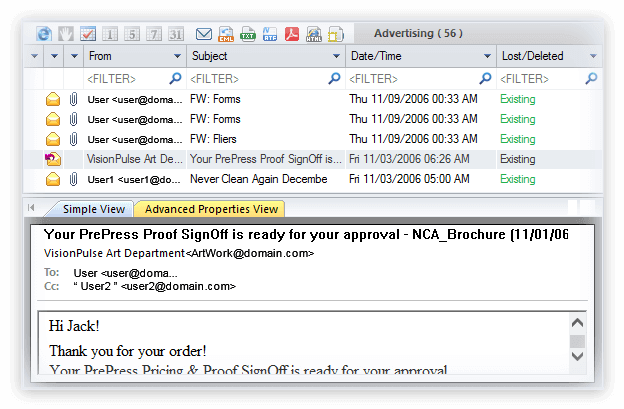Click the calendar checkmark toolbar icon
Screen dimensions: 624x409
coord(87,34)
